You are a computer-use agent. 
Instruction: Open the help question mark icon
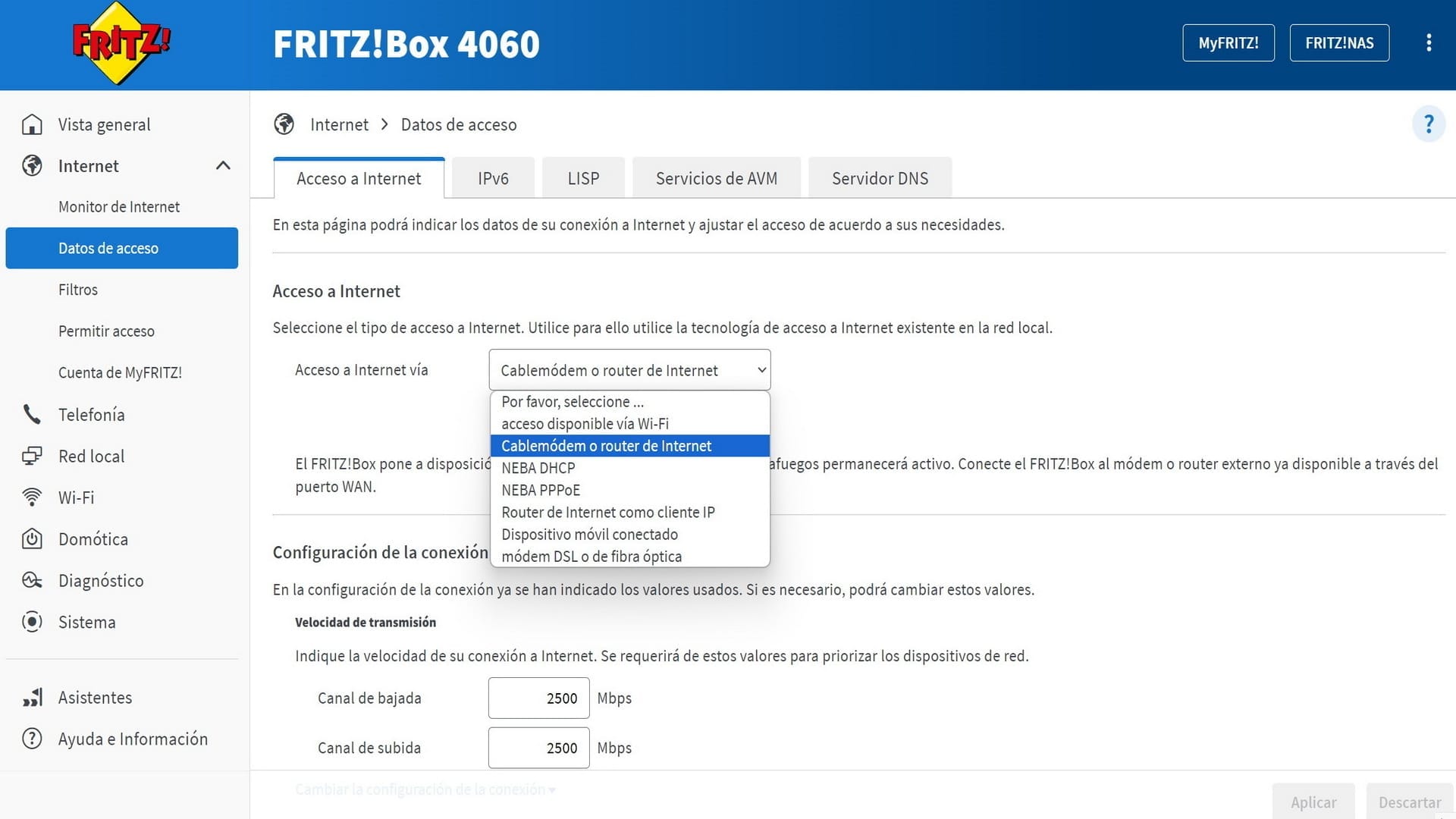click(1429, 124)
